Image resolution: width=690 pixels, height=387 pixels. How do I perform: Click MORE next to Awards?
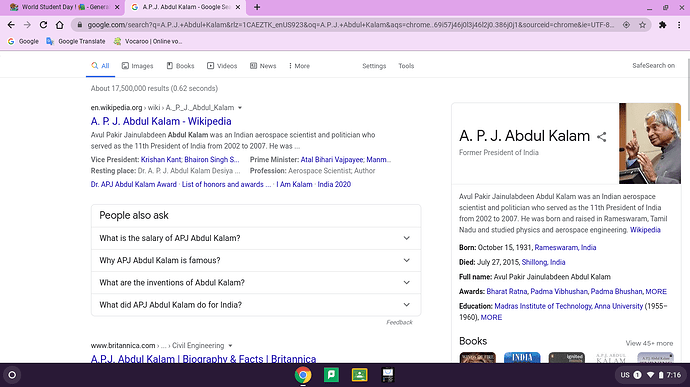656,291
